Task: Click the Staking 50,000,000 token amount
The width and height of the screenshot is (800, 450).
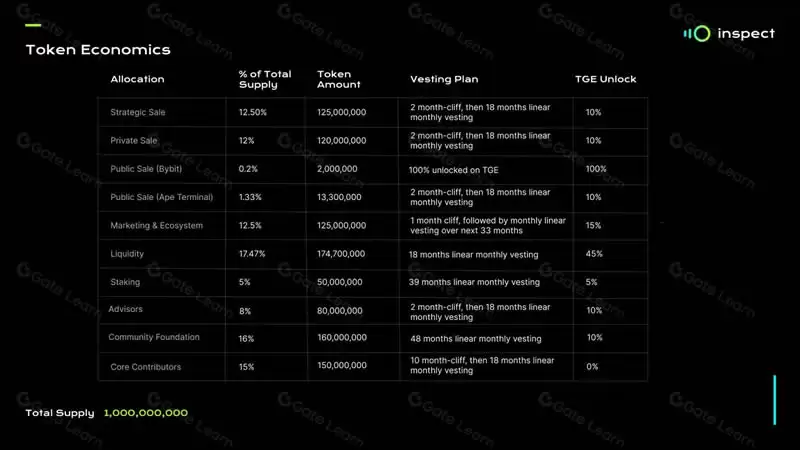Action: pos(341,282)
